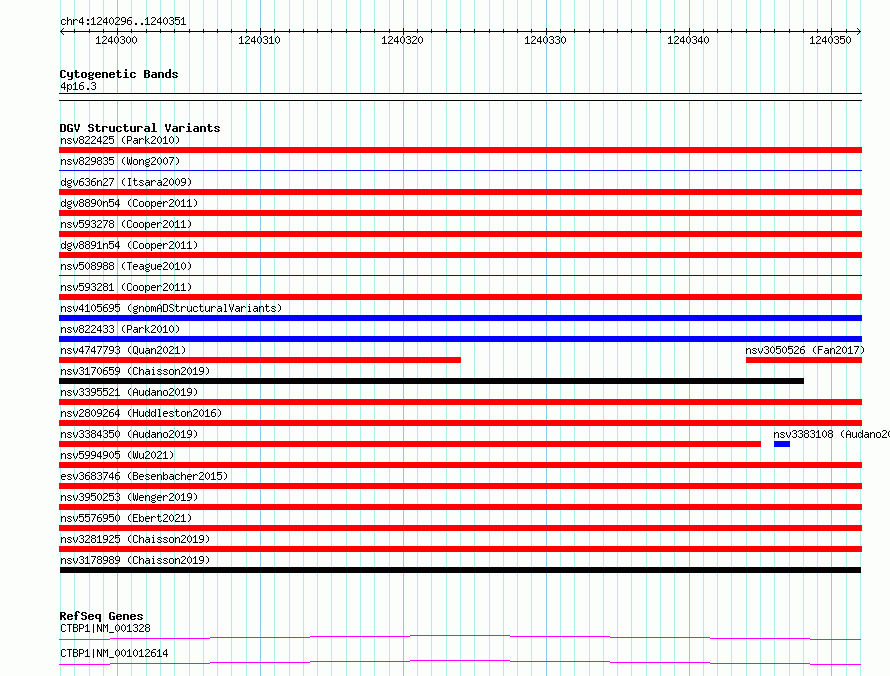Select the 4p16.3 band label
The width and height of the screenshot is (890, 676).
[78, 86]
